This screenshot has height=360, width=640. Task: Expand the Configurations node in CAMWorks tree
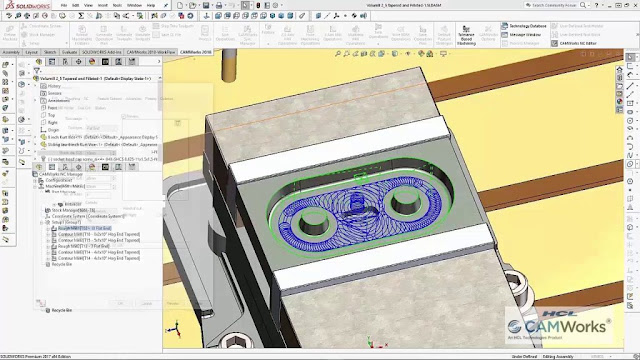click(35, 180)
